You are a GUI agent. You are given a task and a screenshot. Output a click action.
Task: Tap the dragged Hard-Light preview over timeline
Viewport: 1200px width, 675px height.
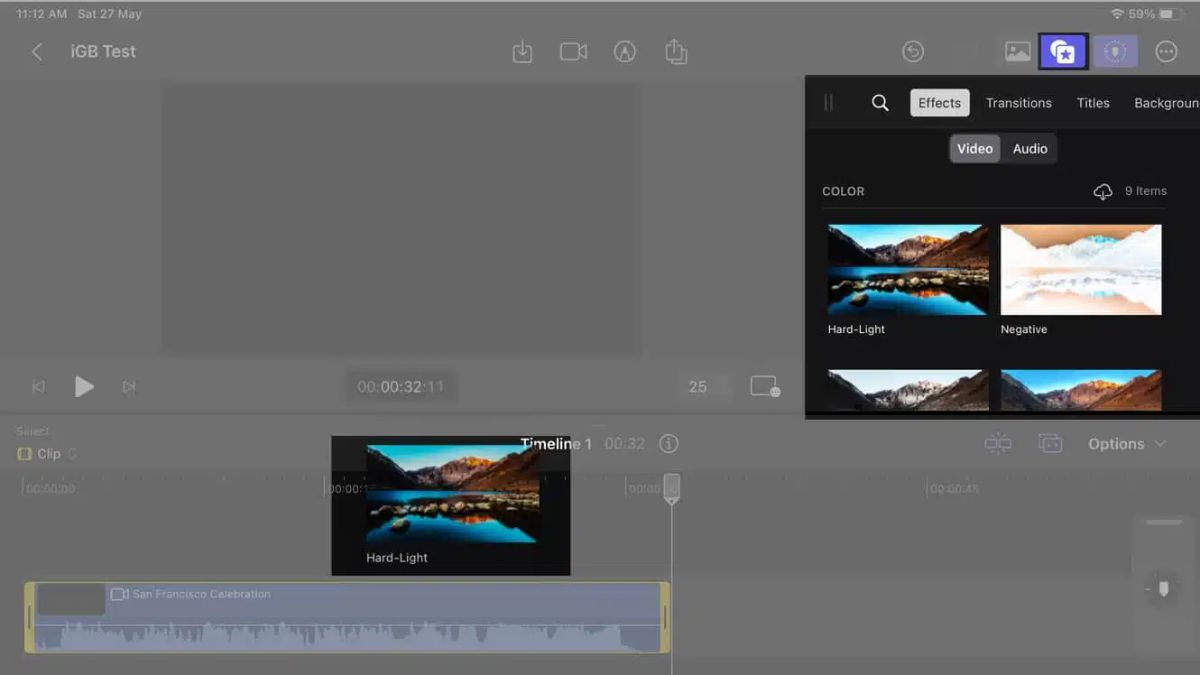[451, 506]
